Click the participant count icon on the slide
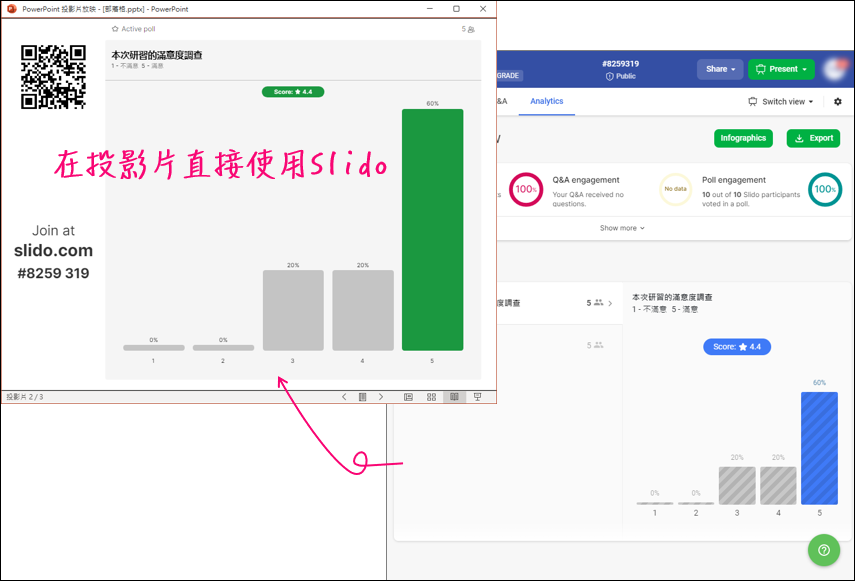Viewport: 855px width, 581px height. (x=471, y=29)
